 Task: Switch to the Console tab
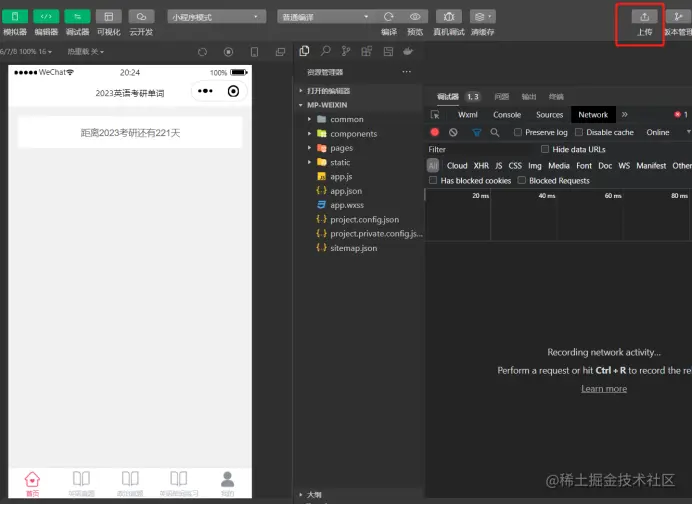[x=507, y=115]
